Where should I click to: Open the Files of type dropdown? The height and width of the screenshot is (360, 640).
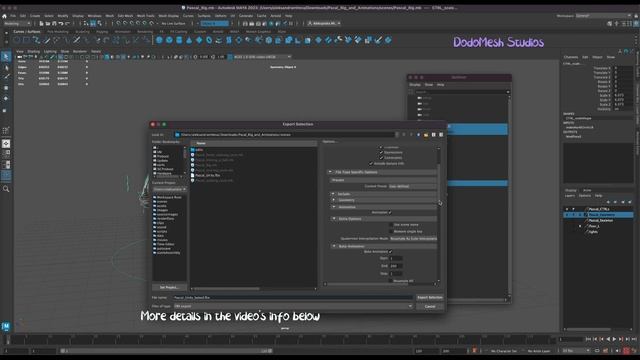pos(293,306)
